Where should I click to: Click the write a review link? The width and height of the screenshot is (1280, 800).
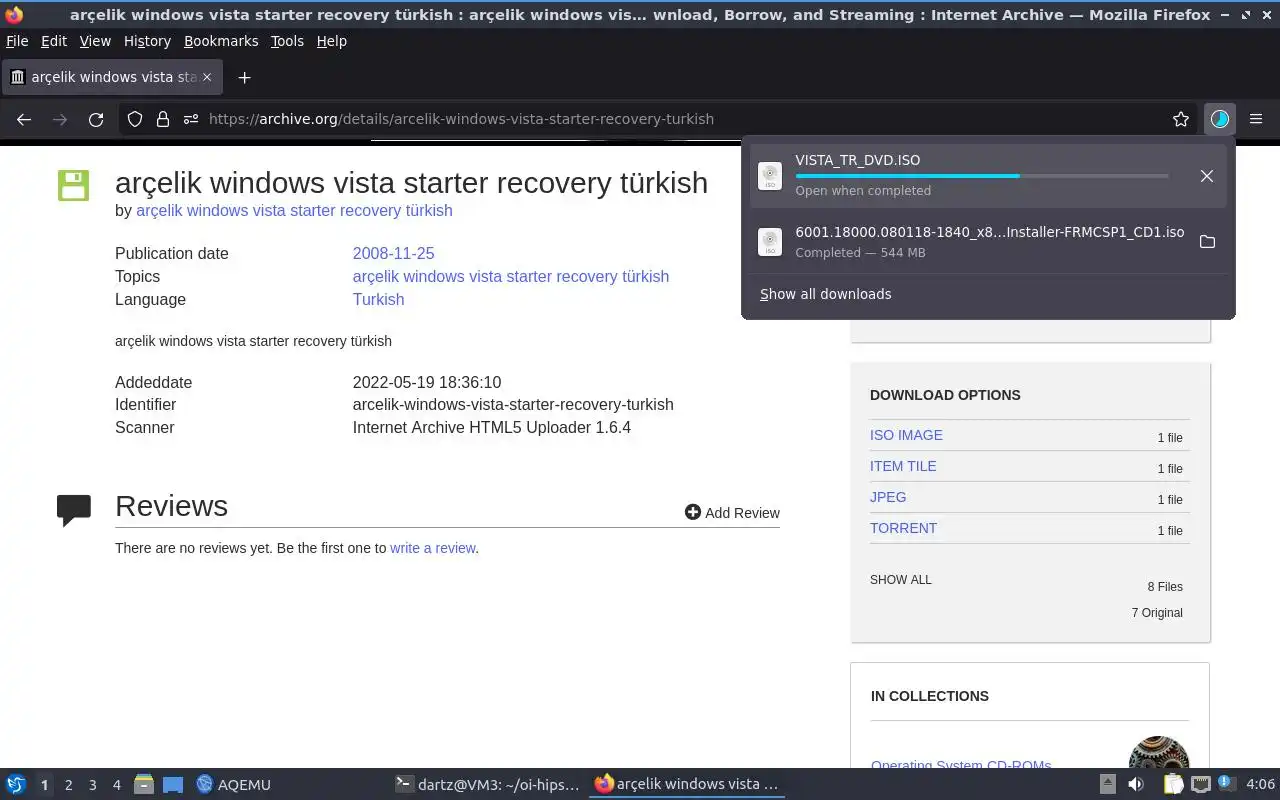coord(432,548)
